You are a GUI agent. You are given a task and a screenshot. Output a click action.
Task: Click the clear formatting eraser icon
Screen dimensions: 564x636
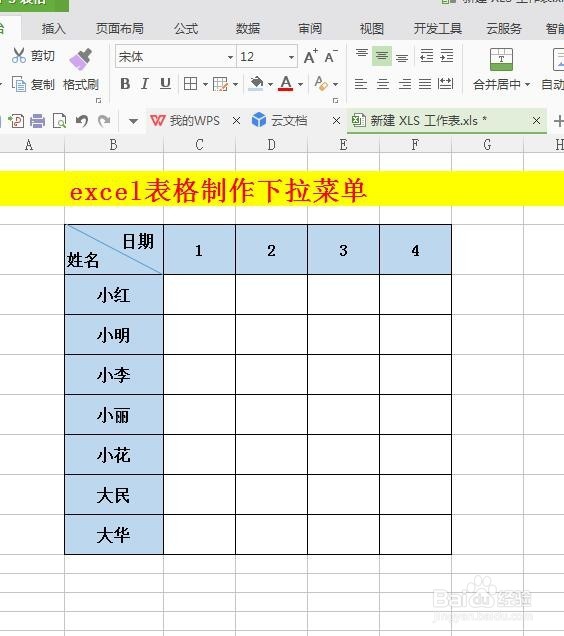coord(321,83)
